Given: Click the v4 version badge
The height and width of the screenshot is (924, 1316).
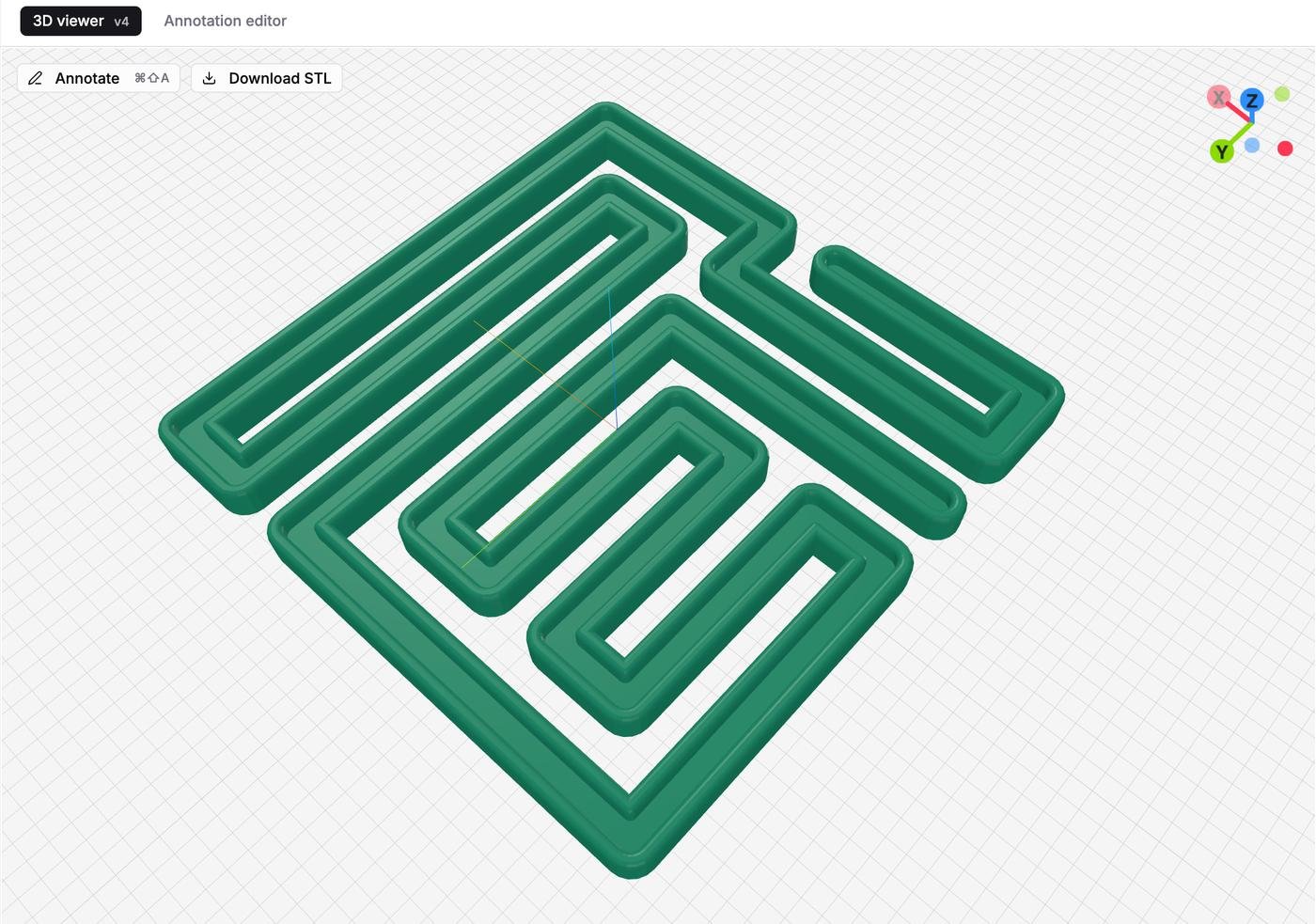Looking at the screenshot, I should [121, 22].
